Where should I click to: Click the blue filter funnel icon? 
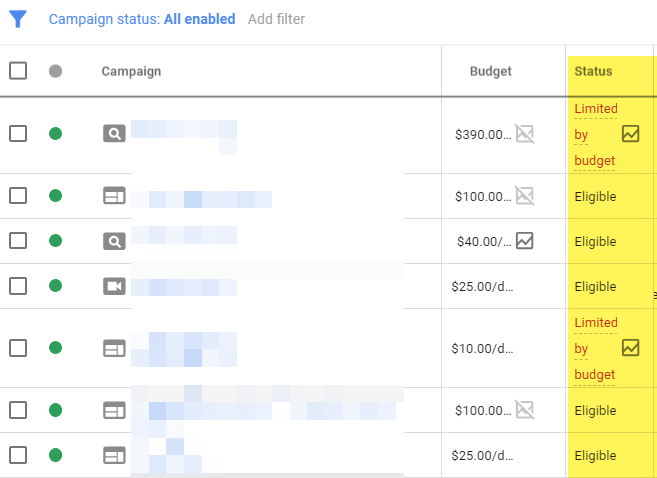point(17,19)
